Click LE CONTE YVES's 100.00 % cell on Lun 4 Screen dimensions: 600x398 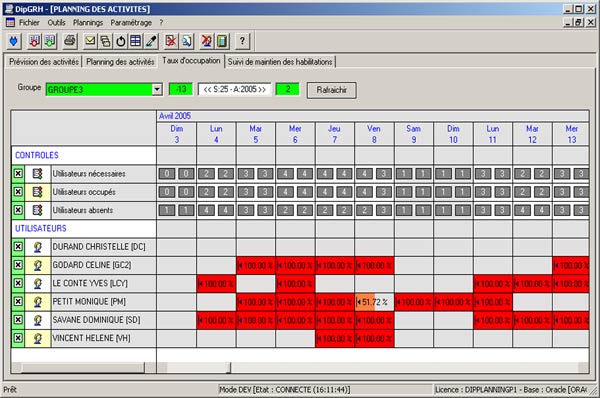[216, 284]
